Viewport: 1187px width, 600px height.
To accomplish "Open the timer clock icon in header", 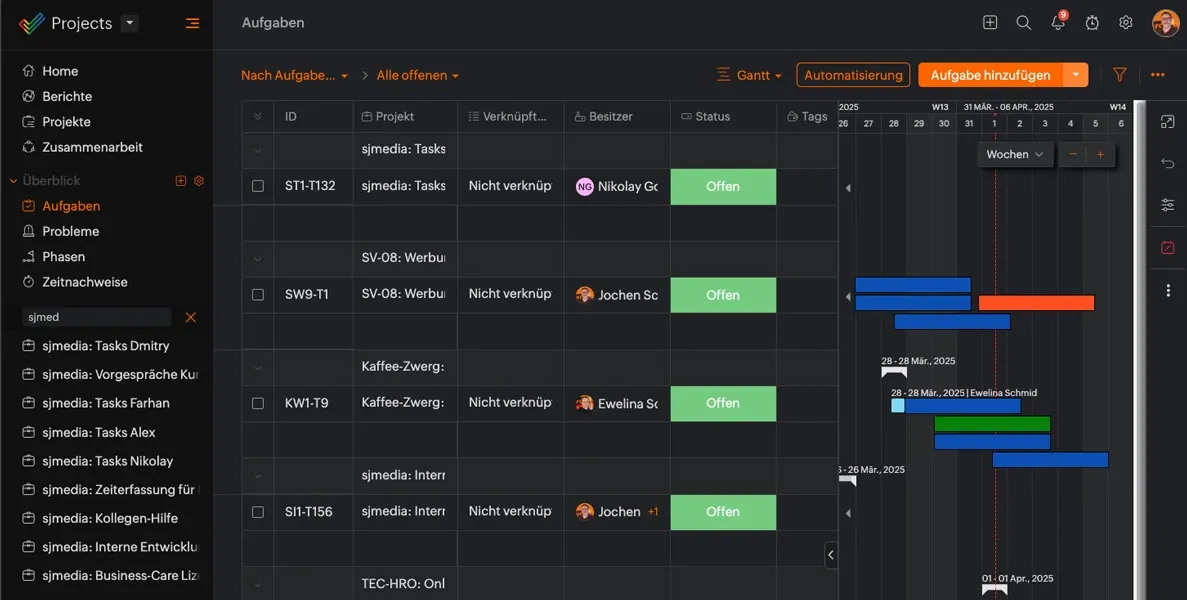I will [x=1092, y=23].
